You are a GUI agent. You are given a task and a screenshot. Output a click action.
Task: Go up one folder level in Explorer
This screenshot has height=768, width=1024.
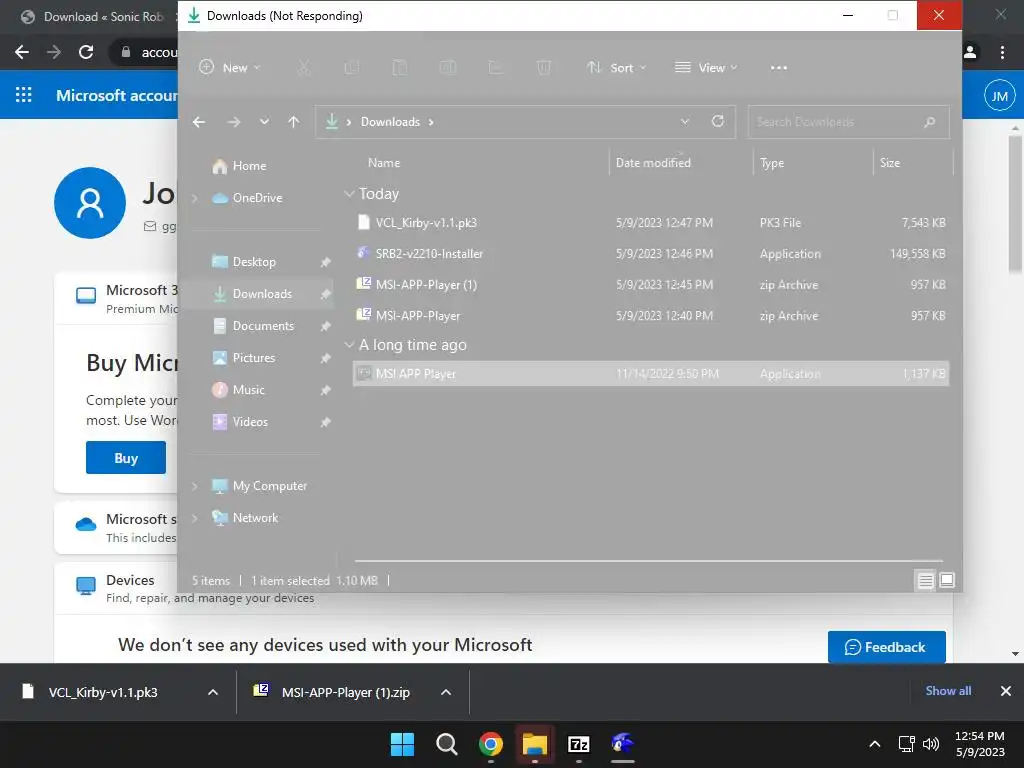click(x=294, y=122)
